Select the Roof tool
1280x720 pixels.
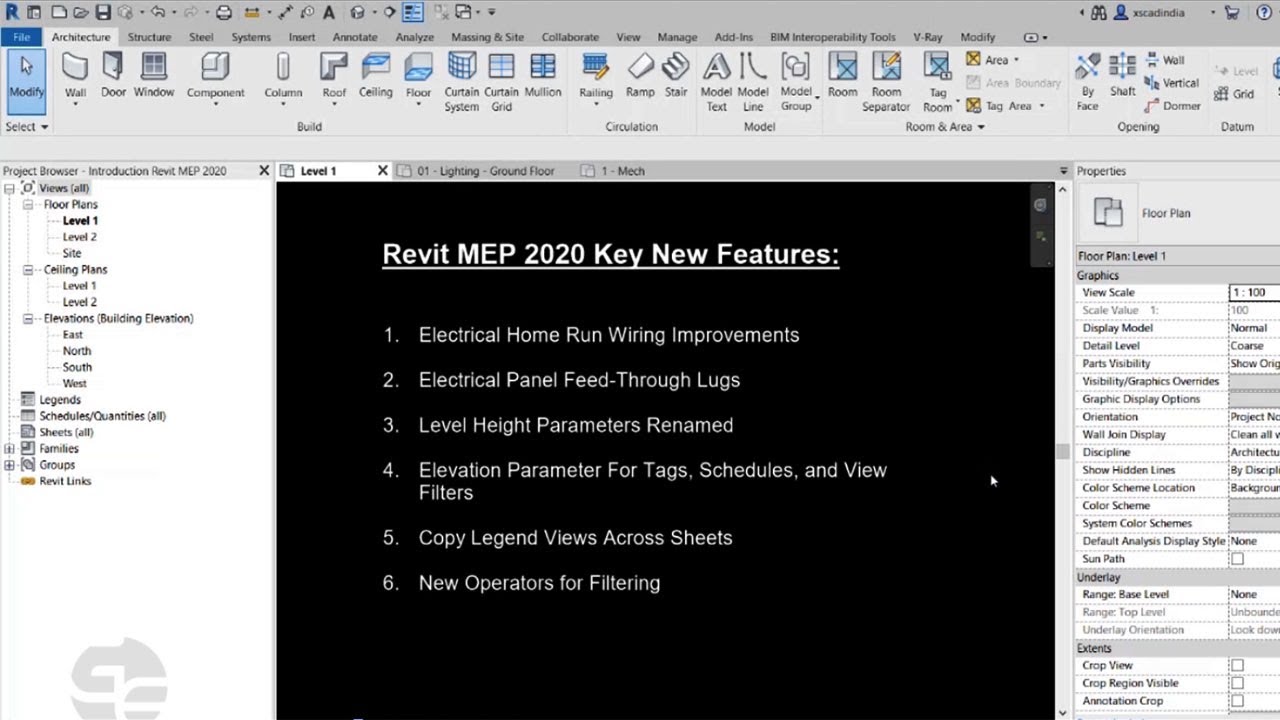(334, 78)
